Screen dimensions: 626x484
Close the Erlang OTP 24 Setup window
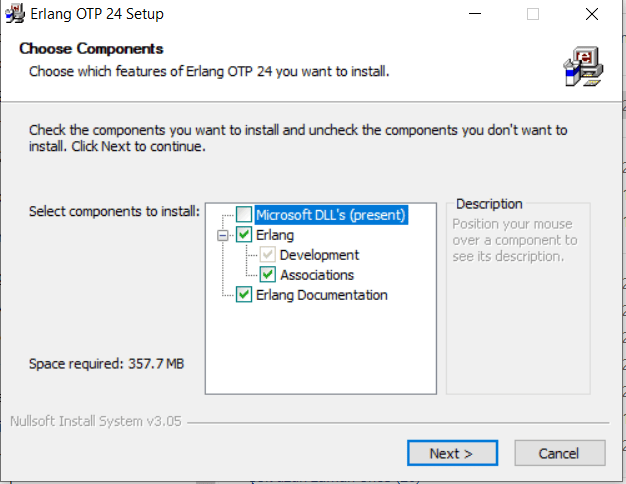592,15
